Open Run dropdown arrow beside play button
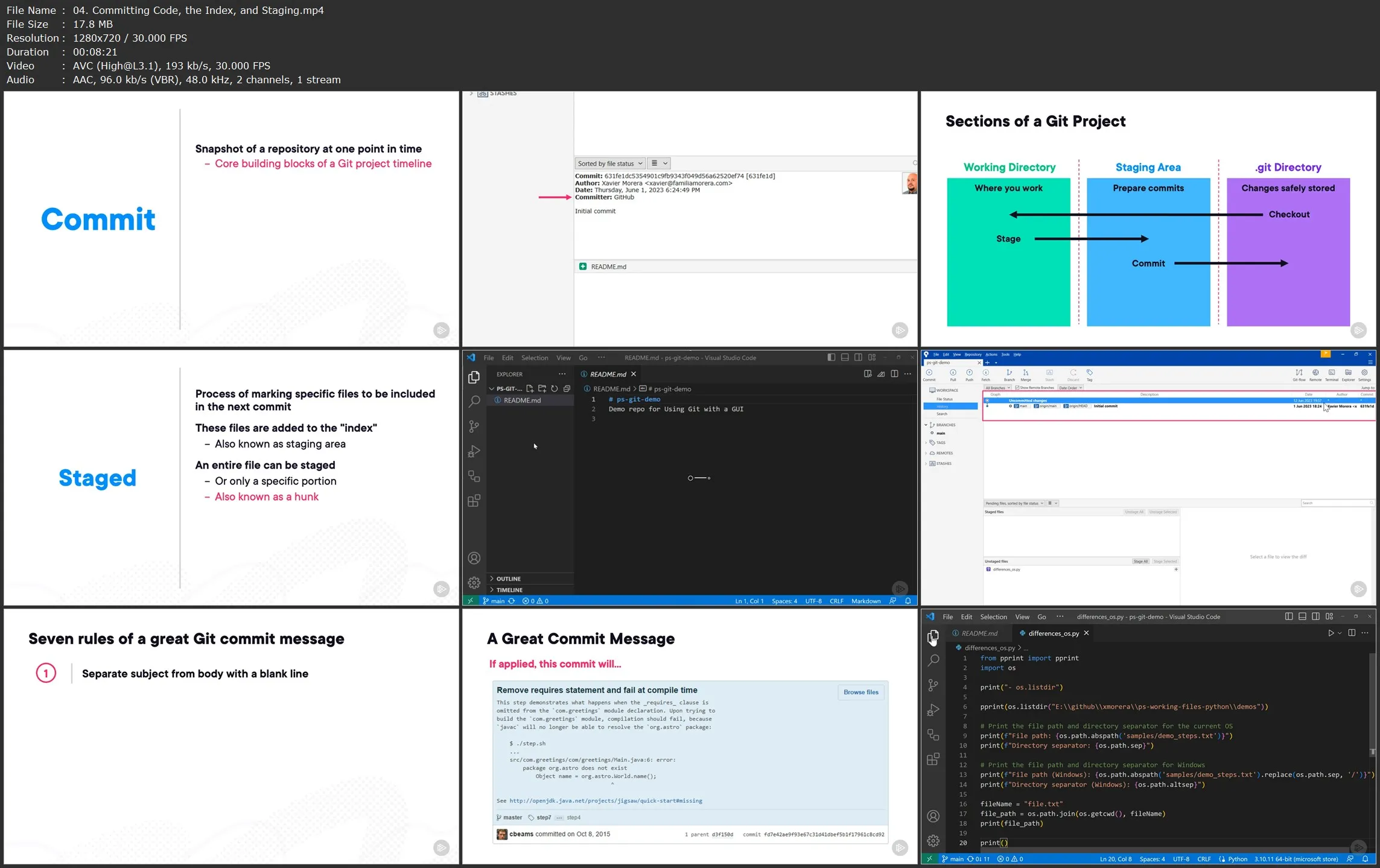The height and width of the screenshot is (868, 1380). pyautogui.click(x=1340, y=633)
